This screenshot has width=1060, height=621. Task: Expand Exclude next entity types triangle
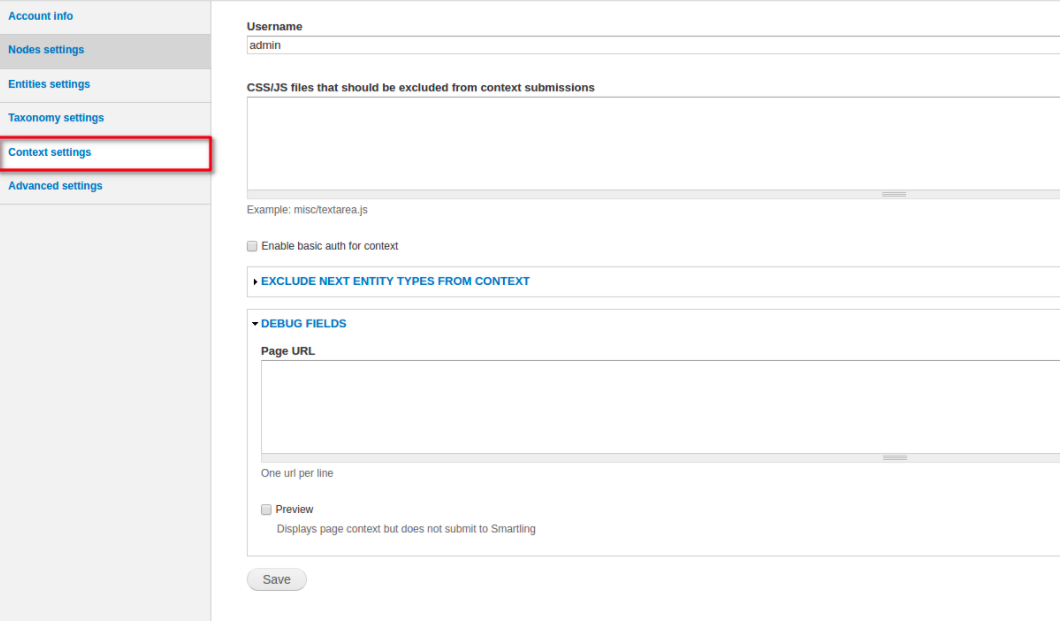click(255, 282)
